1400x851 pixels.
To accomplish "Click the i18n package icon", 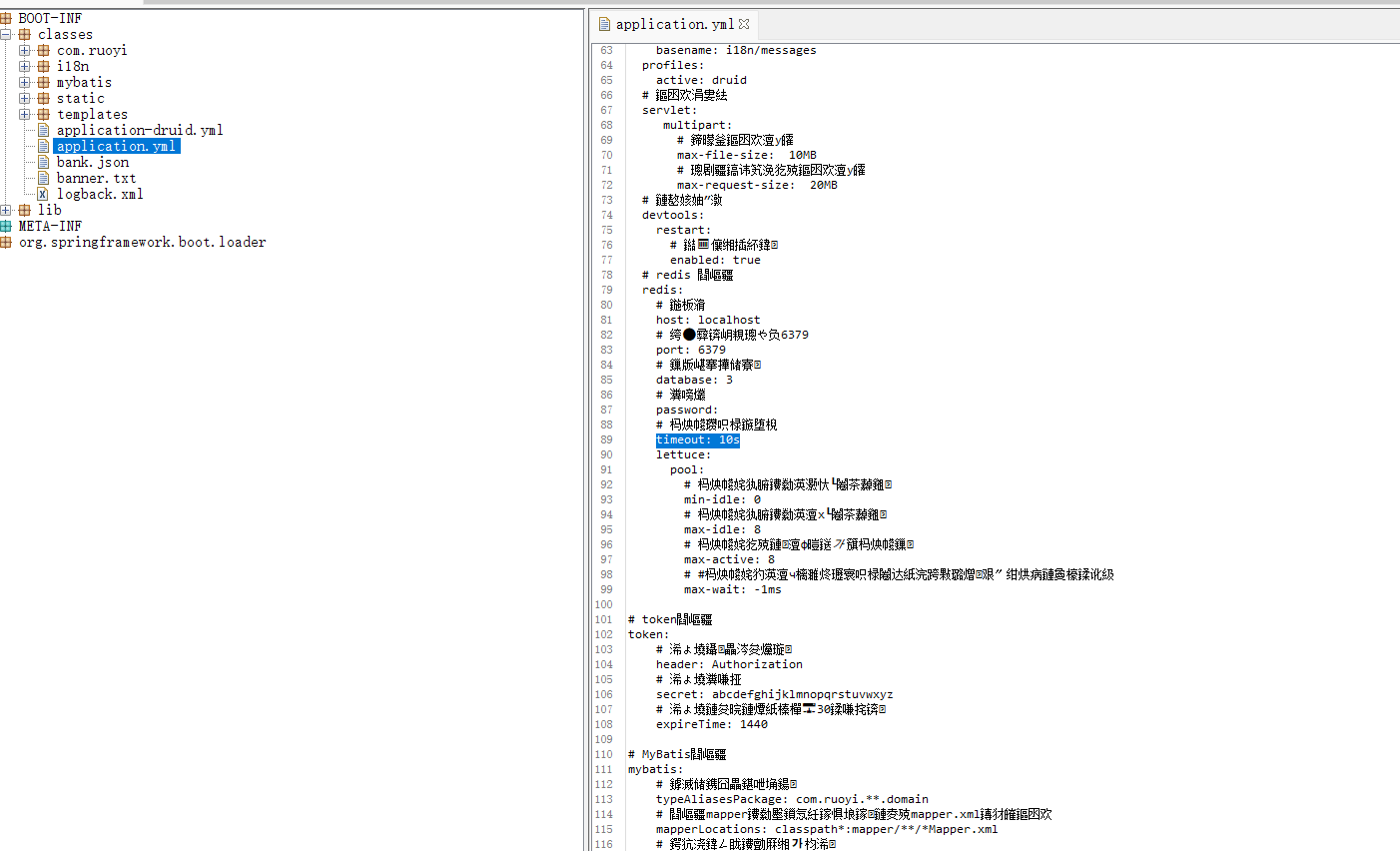I will 44,66.
